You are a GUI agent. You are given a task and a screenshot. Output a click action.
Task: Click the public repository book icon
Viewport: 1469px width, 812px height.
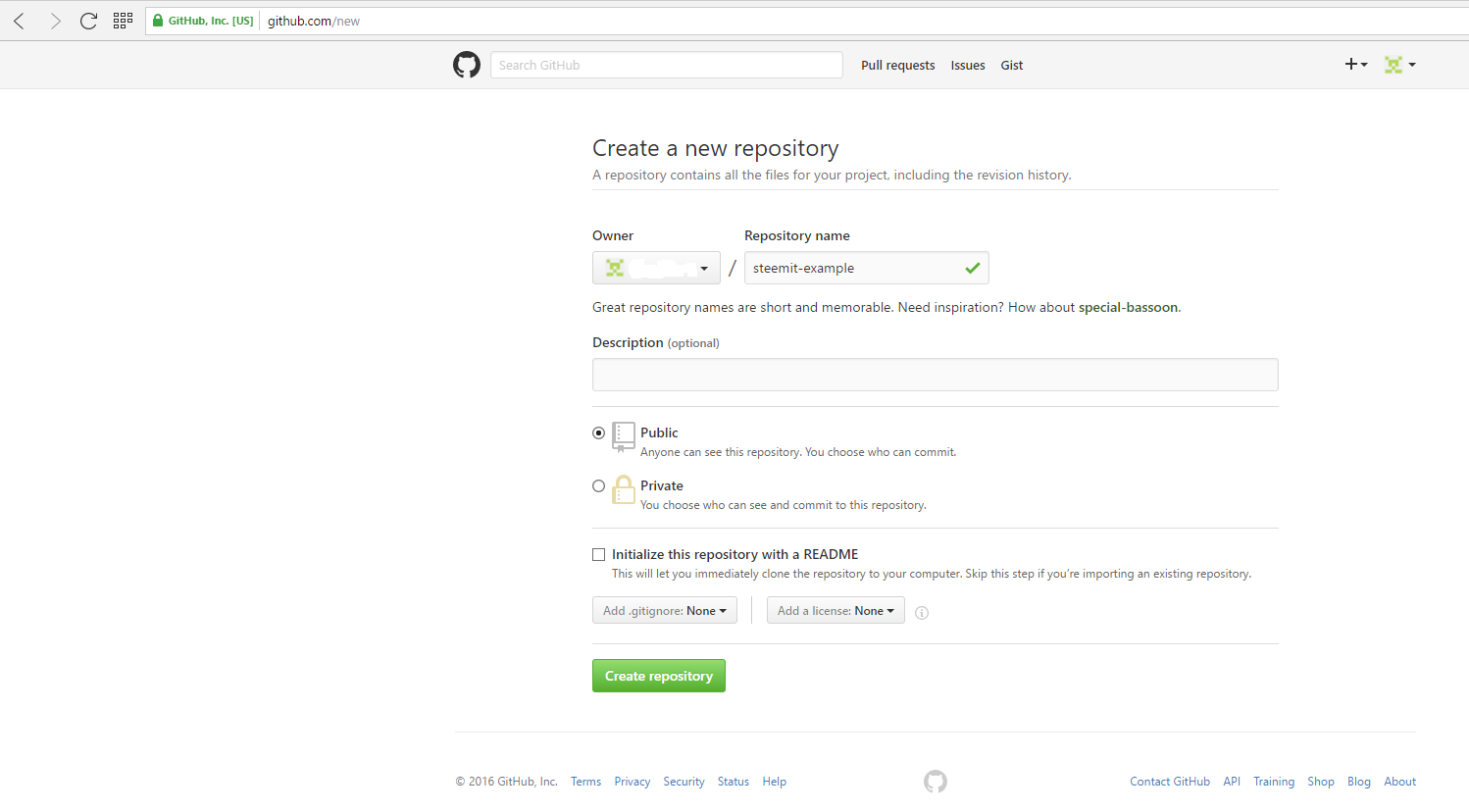624,436
